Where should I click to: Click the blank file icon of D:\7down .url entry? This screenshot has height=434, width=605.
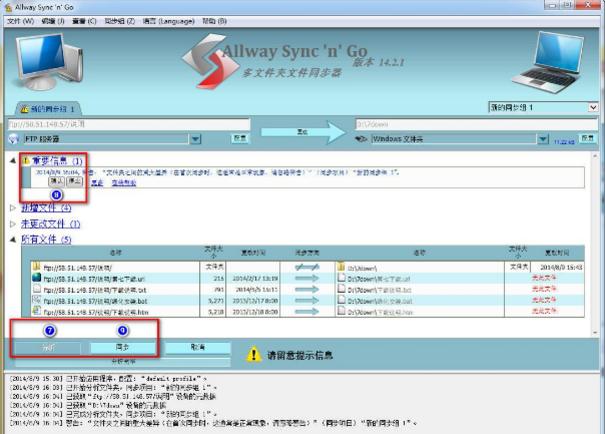pyautogui.click(x=341, y=277)
